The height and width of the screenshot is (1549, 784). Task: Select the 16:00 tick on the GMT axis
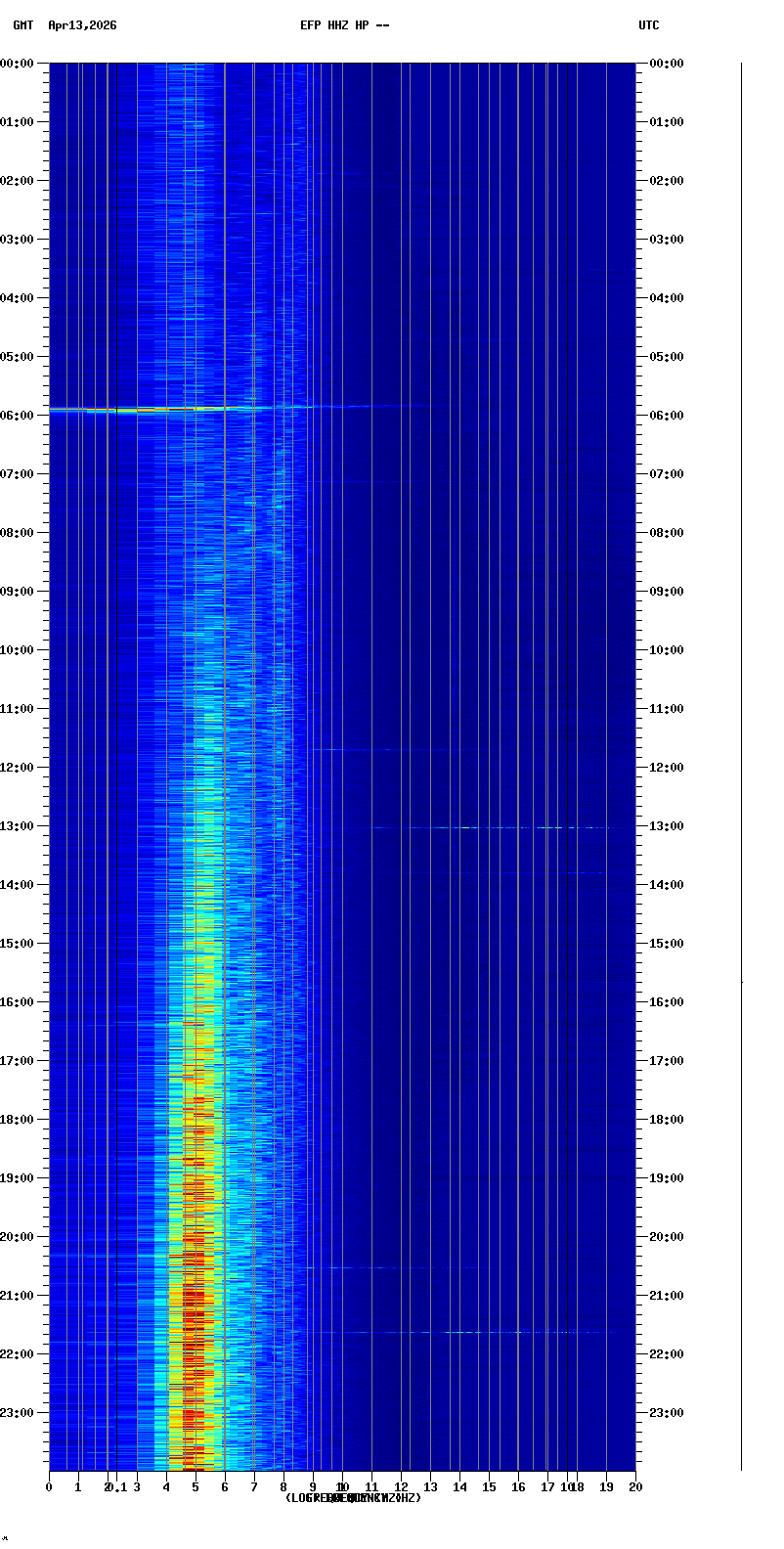click(18, 1002)
